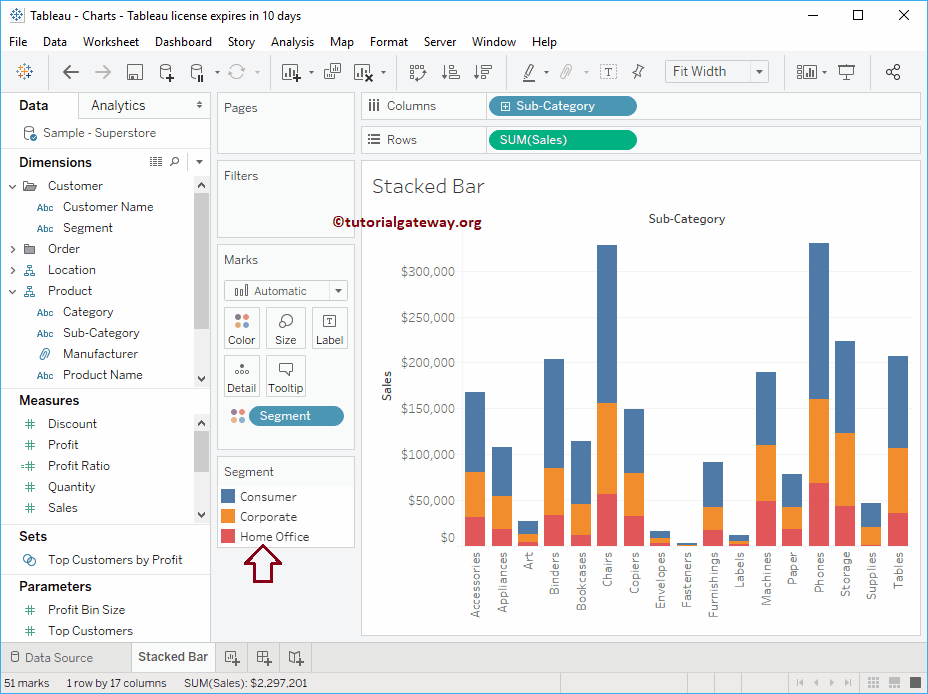The height and width of the screenshot is (694, 928).
Task: Click the New Worksheet tab icon at bottom
Action: pyautogui.click(x=232, y=657)
